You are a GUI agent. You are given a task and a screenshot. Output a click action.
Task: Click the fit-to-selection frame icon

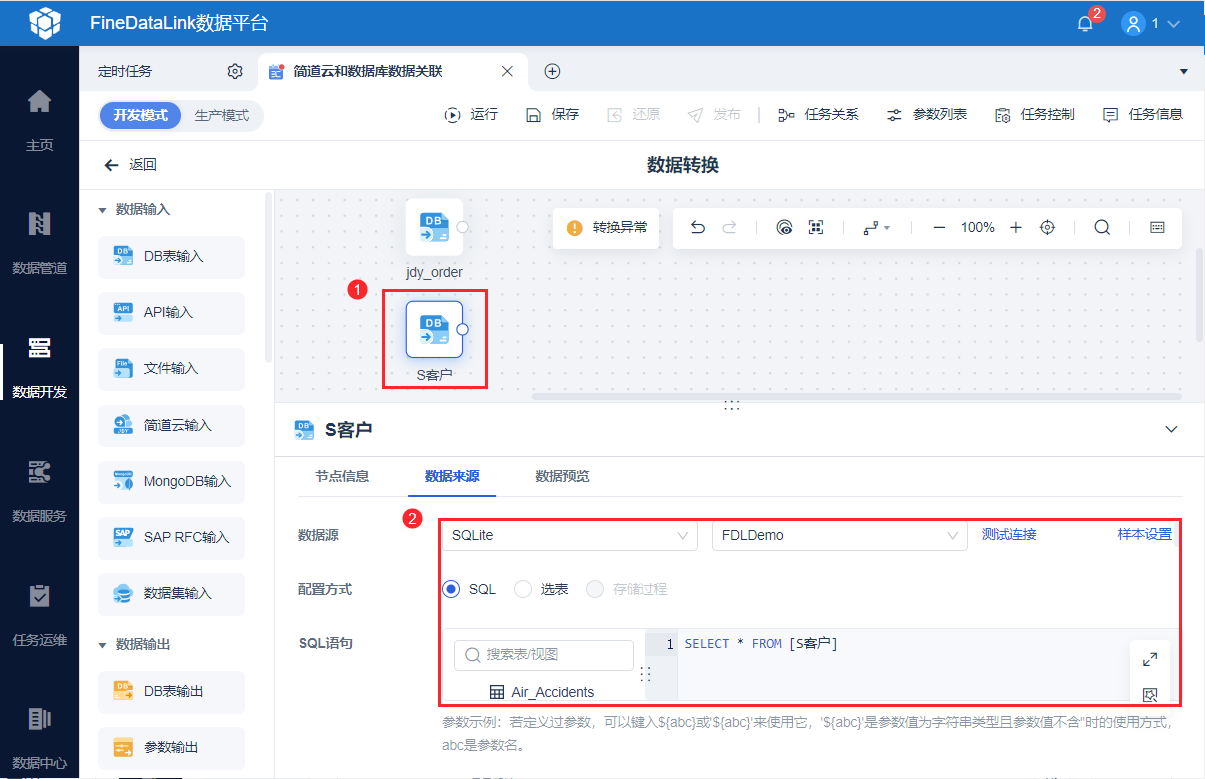[x=816, y=228]
